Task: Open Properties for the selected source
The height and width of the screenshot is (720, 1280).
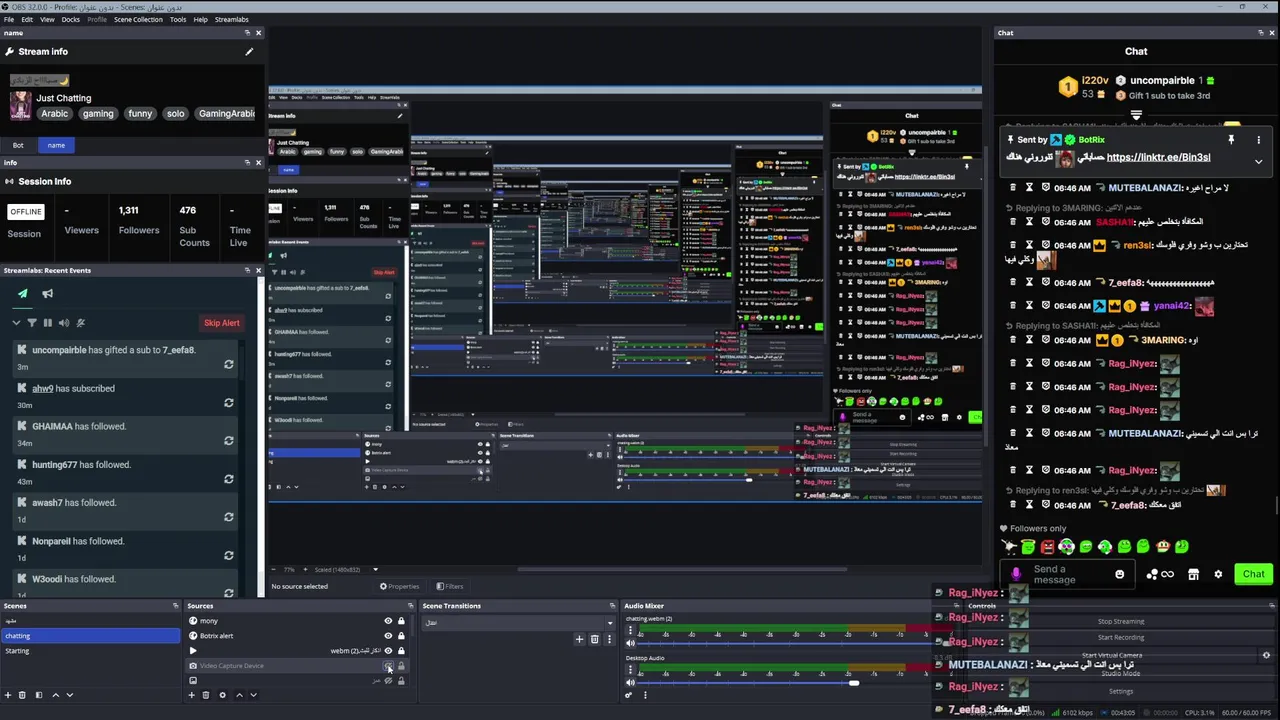Action: point(399,587)
